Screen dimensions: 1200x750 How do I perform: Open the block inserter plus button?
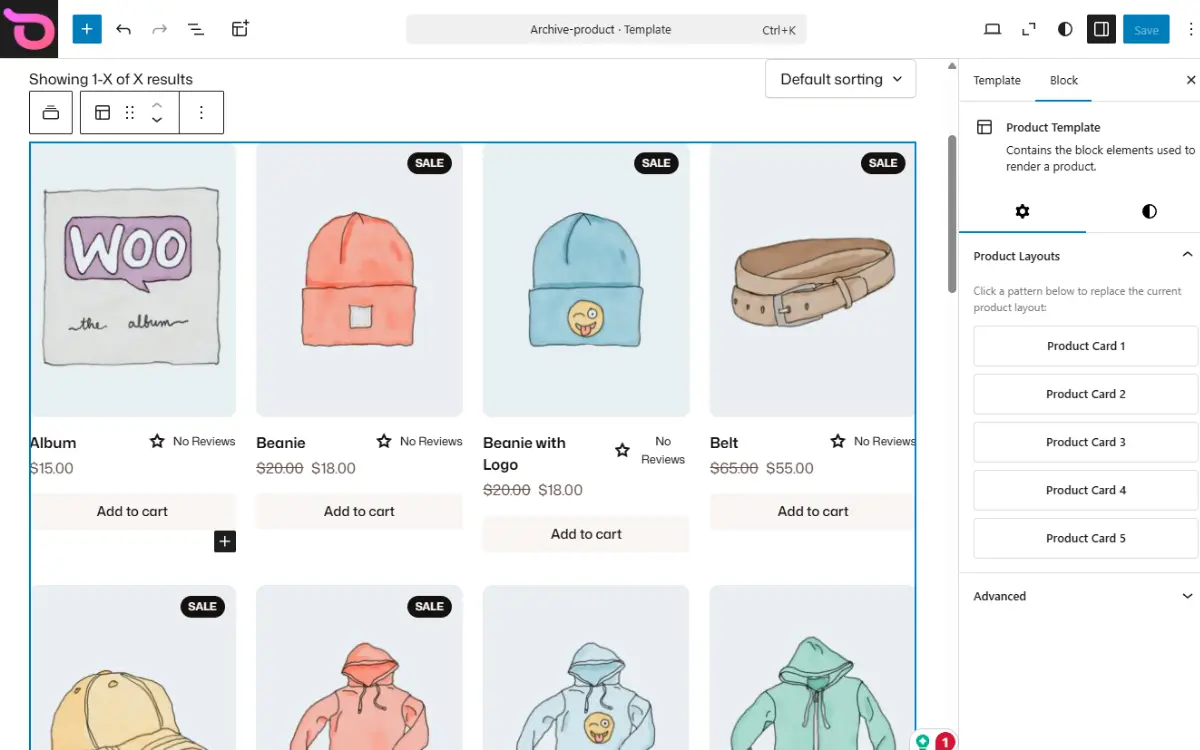pyautogui.click(x=87, y=29)
